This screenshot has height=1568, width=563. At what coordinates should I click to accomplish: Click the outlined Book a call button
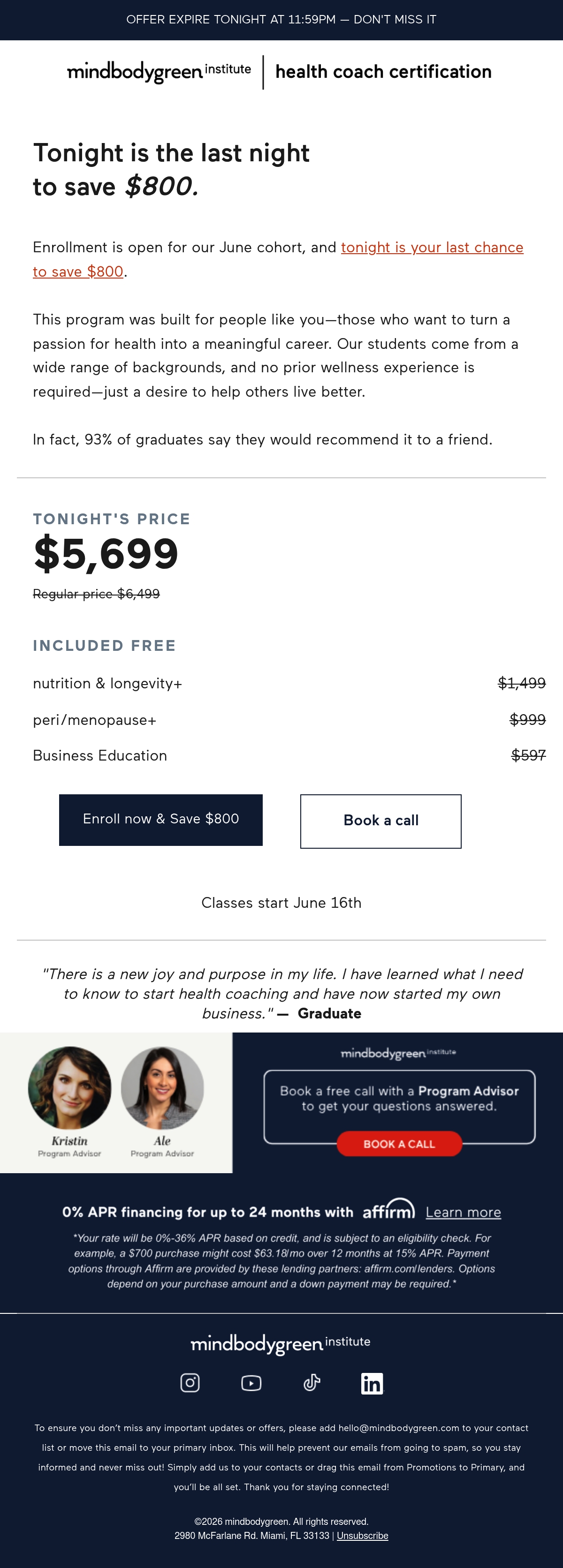click(x=381, y=821)
